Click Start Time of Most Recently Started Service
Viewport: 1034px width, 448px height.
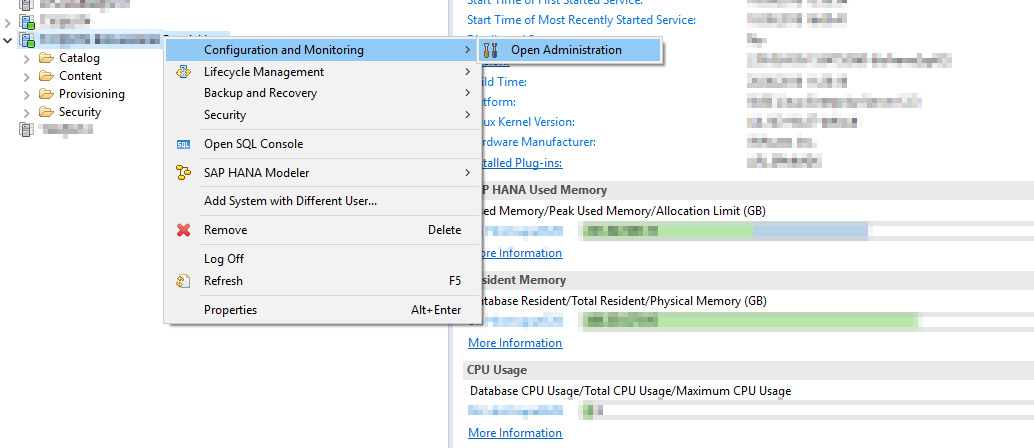pos(581,20)
